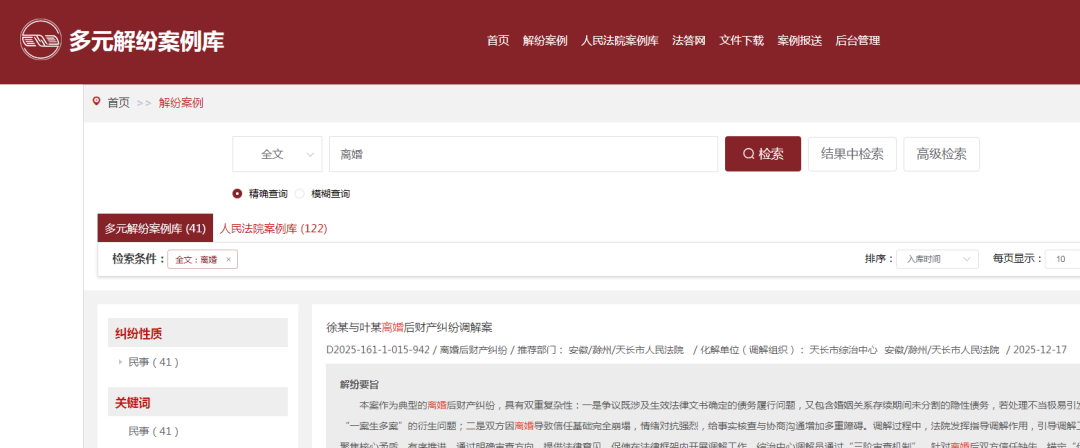This screenshot has width=1080, height=448.
Task: Click the 多元解纷案例库 site logo
Action: tap(122, 41)
